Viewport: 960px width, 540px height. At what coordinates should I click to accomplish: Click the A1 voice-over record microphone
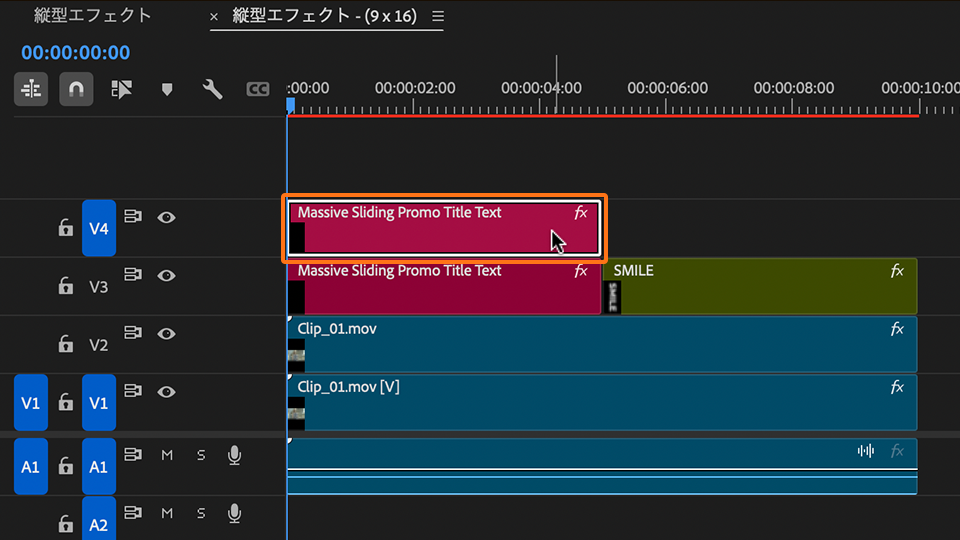point(234,456)
